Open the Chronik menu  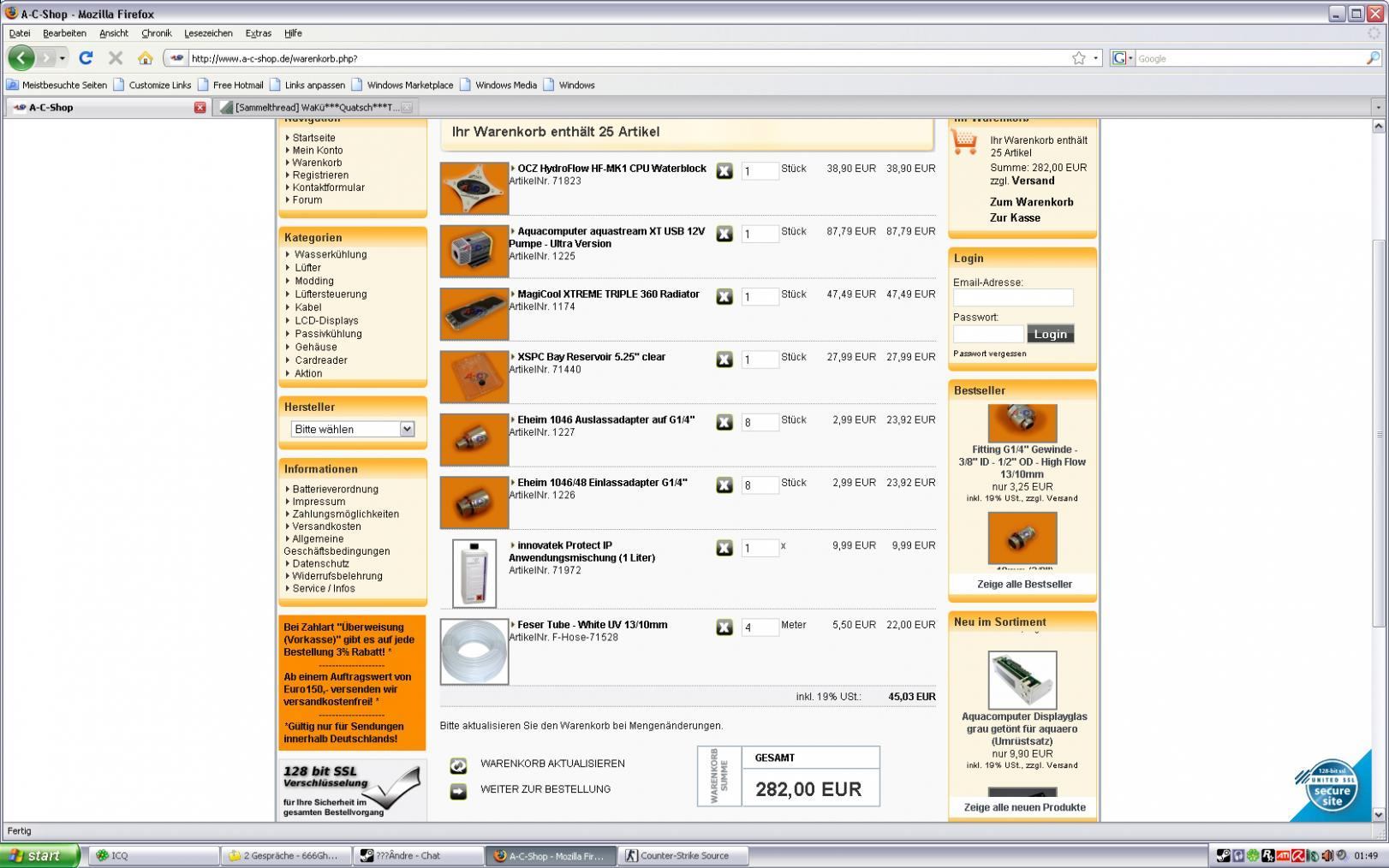pos(157,33)
